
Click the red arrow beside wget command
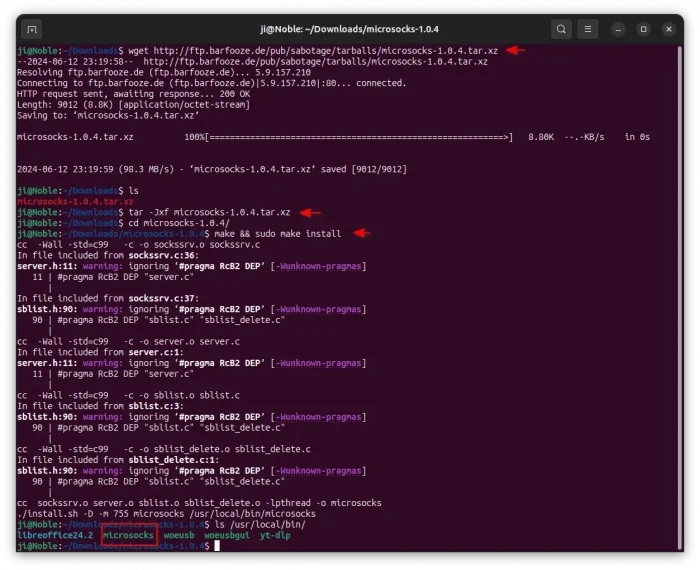pyautogui.click(x=514, y=49)
